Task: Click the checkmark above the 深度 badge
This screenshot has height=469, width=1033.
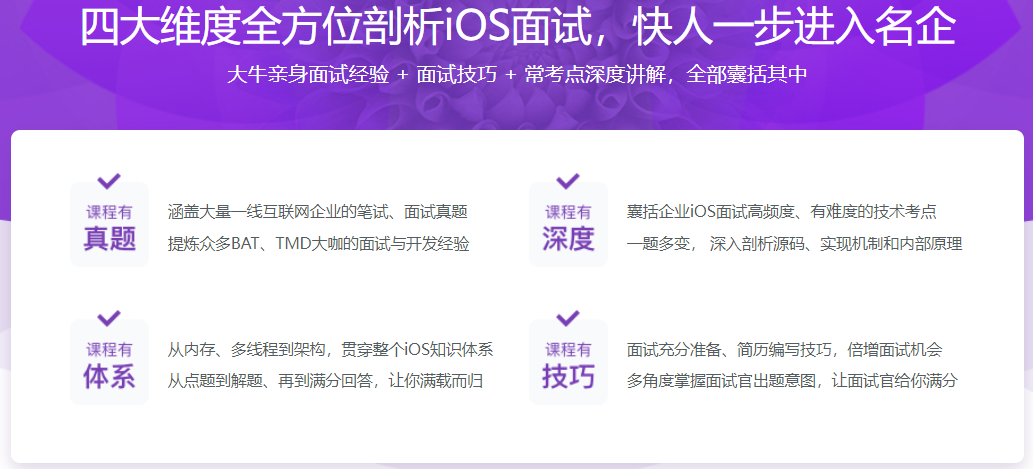Action: click(568, 181)
